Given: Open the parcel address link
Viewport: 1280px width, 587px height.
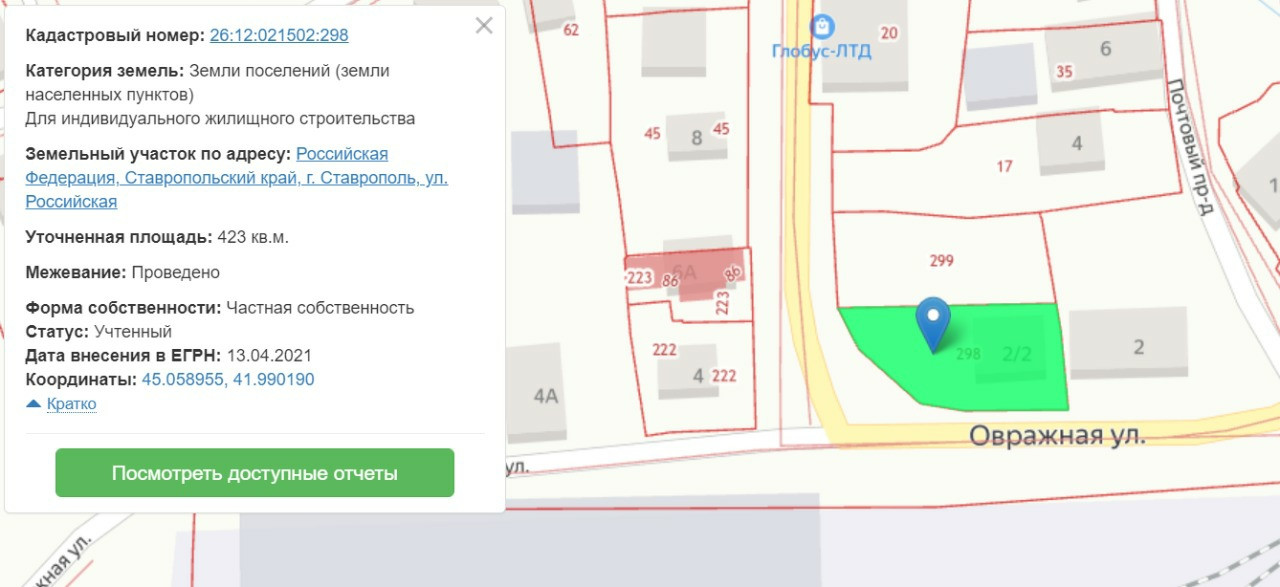Looking at the screenshot, I should coord(236,178).
